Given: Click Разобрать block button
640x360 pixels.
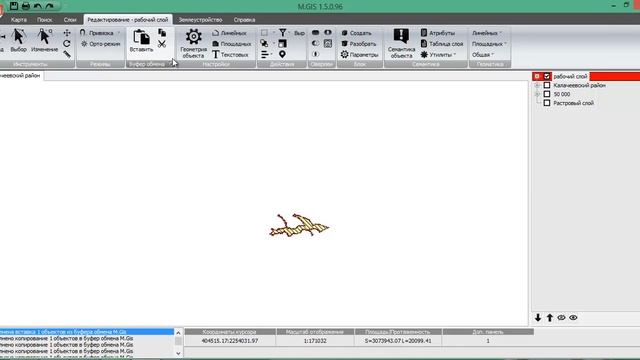Looking at the screenshot, I should click(x=358, y=44).
